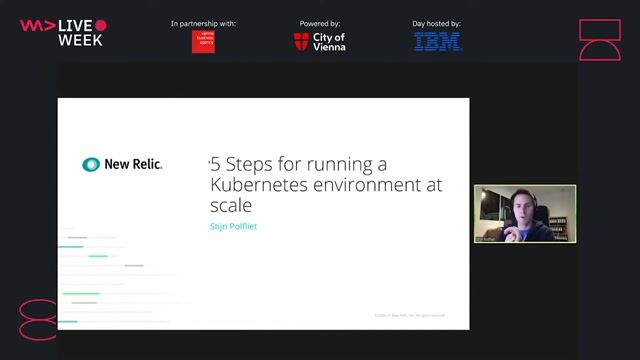The image size is (640, 360).
Task: Click the 'Day hosted by:' label
Action: pyautogui.click(x=436, y=24)
